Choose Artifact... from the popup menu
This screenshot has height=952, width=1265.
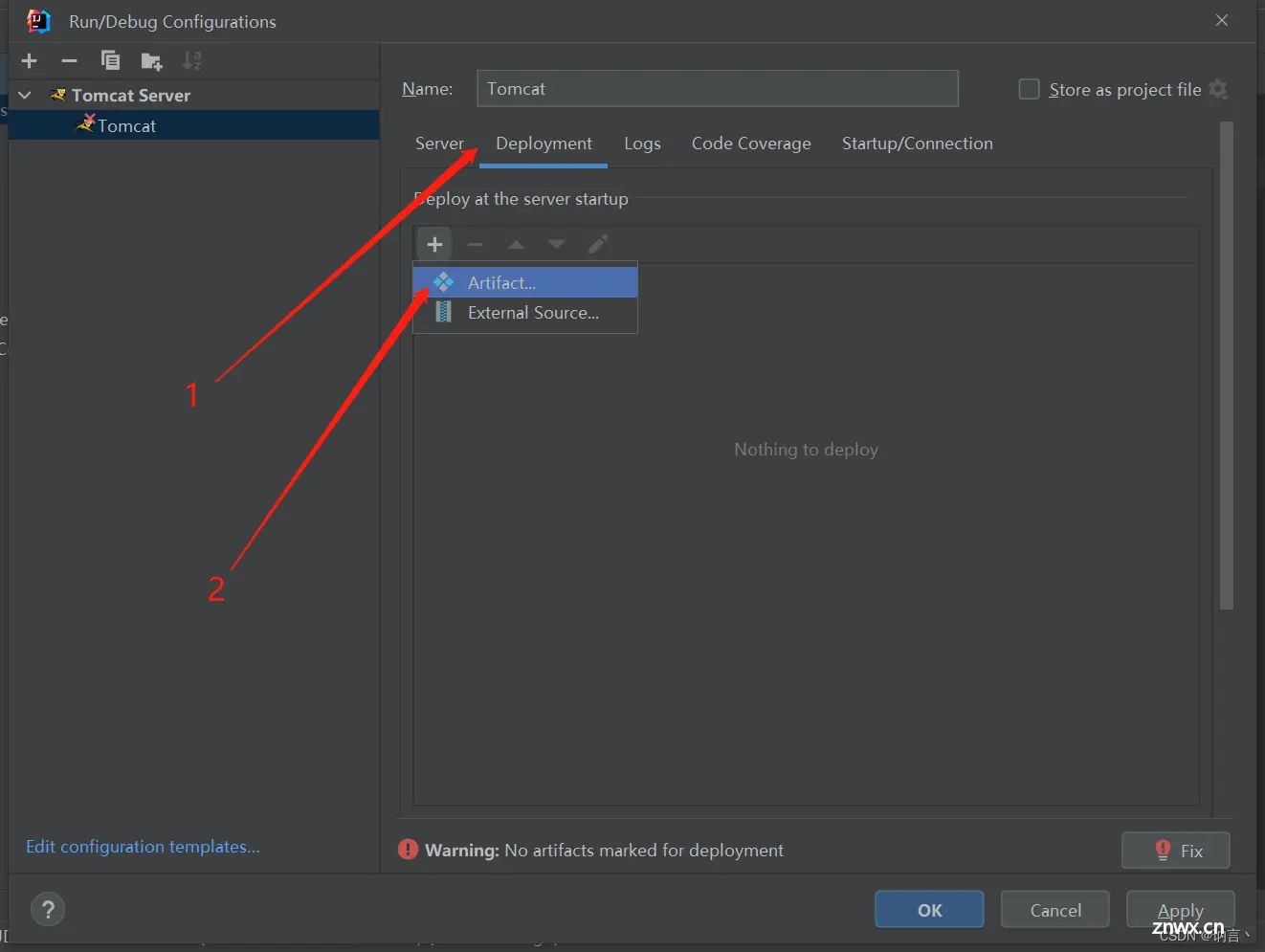pyautogui.click(x=525, y=282)
